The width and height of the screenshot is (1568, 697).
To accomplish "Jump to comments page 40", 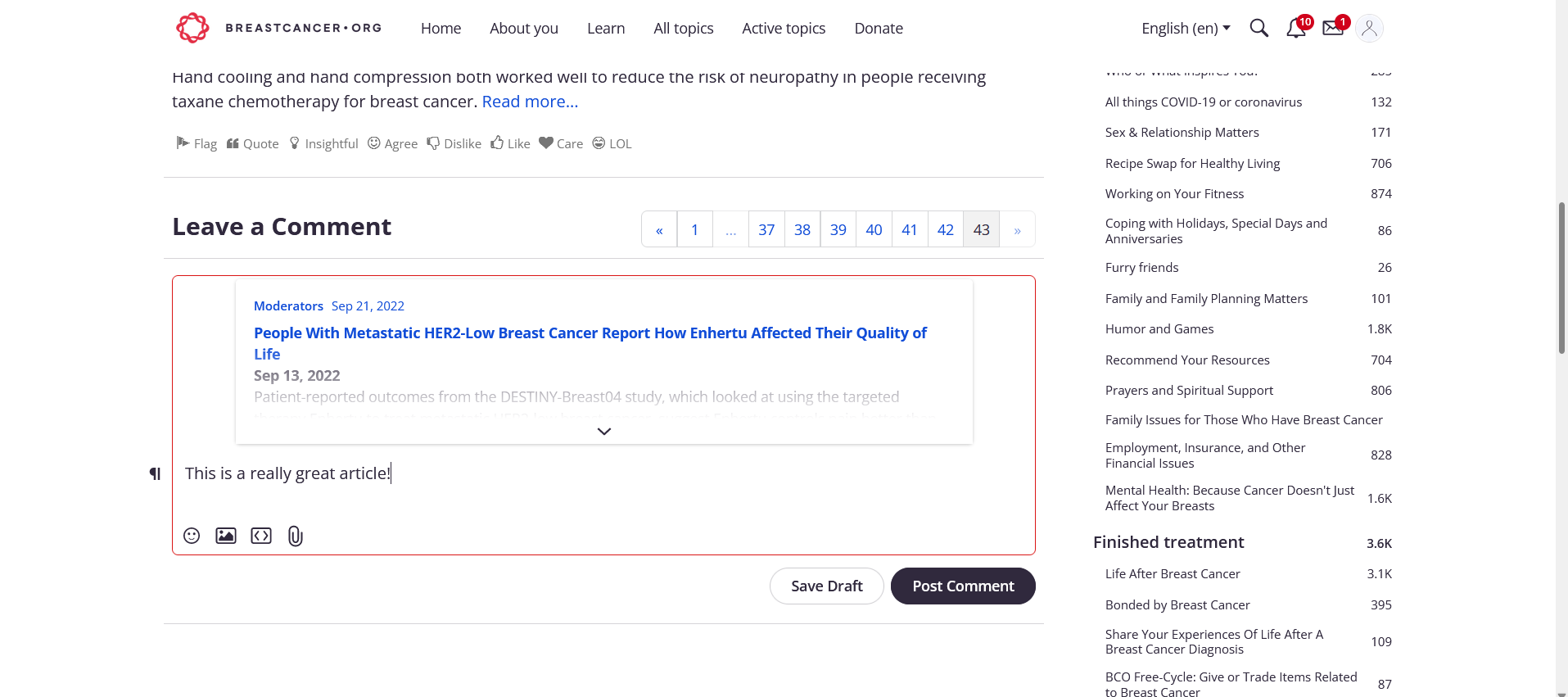I will click(x=874, y=229).
